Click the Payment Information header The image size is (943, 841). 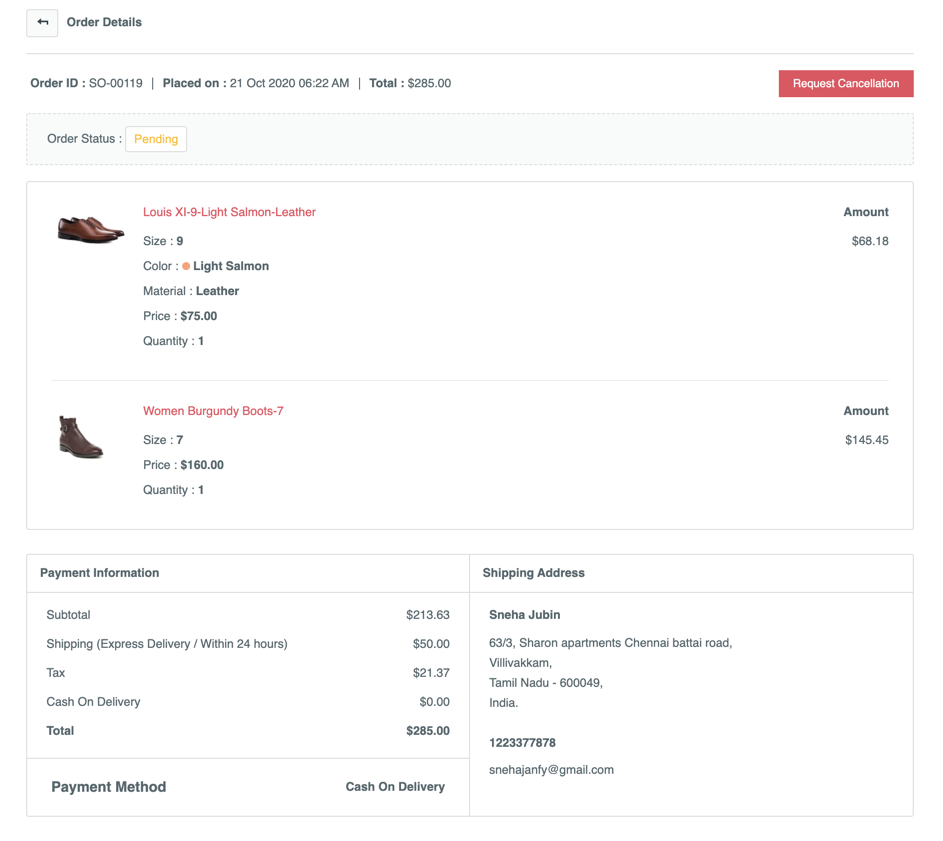coord(99,573)
